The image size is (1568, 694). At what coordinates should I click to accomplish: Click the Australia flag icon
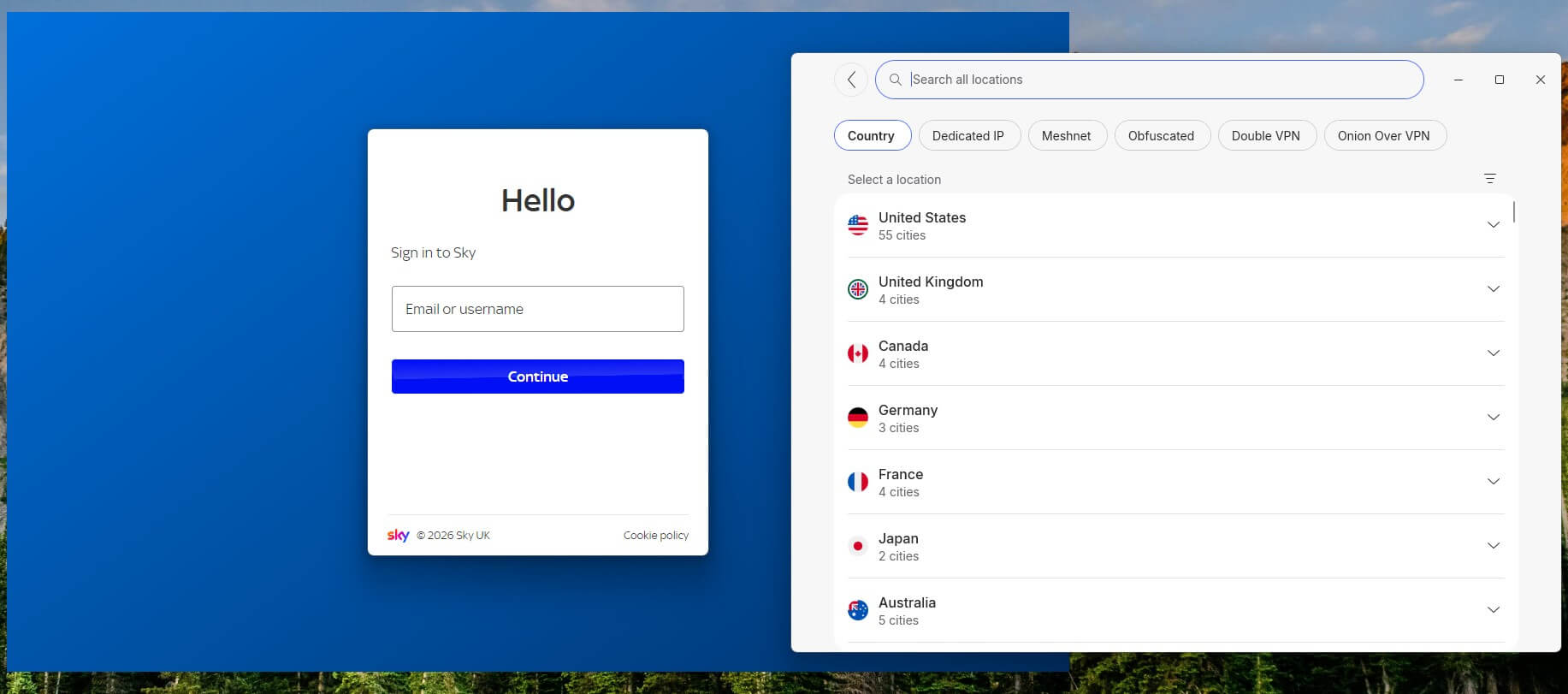click(858, 610)
